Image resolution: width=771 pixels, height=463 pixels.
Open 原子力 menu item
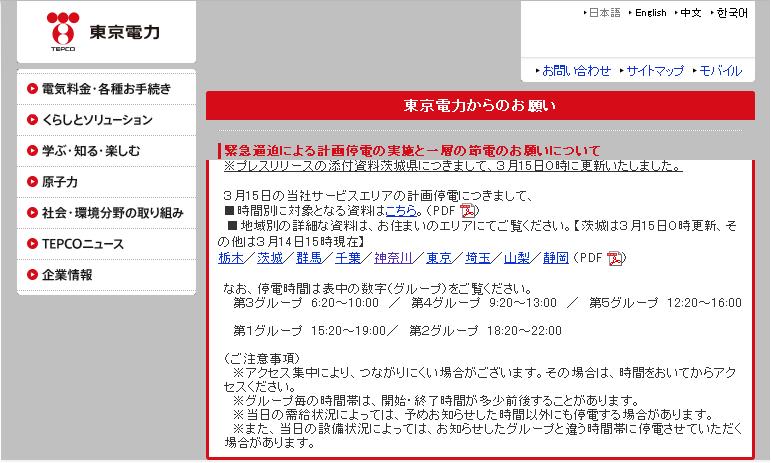coord(106,182)
